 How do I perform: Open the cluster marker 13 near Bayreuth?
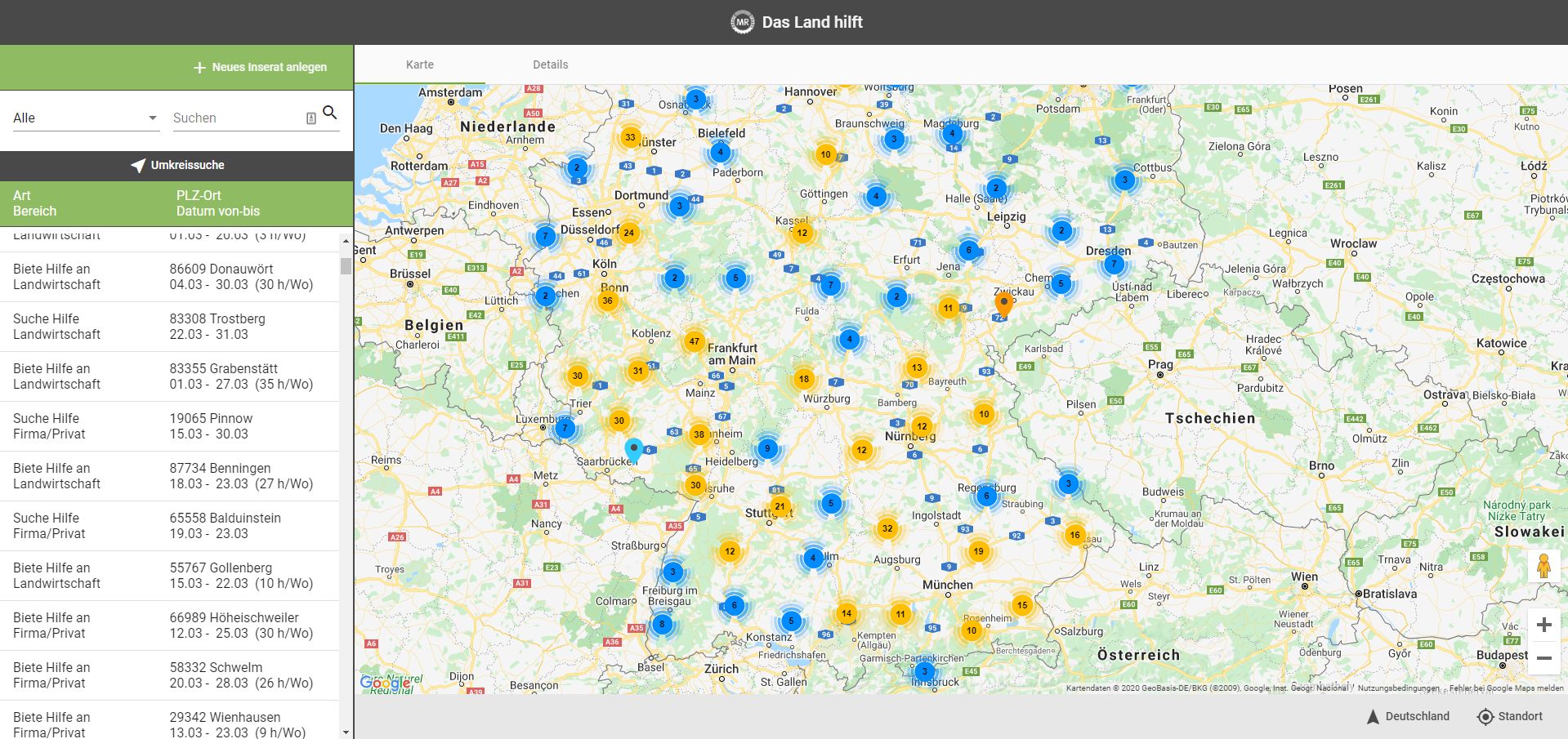coord(917,367)
